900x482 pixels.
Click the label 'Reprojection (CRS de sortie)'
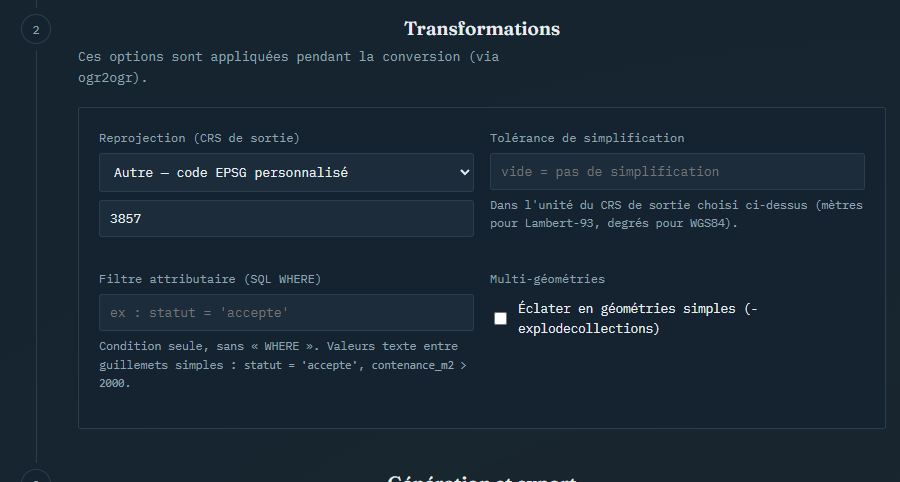(199, 138)
